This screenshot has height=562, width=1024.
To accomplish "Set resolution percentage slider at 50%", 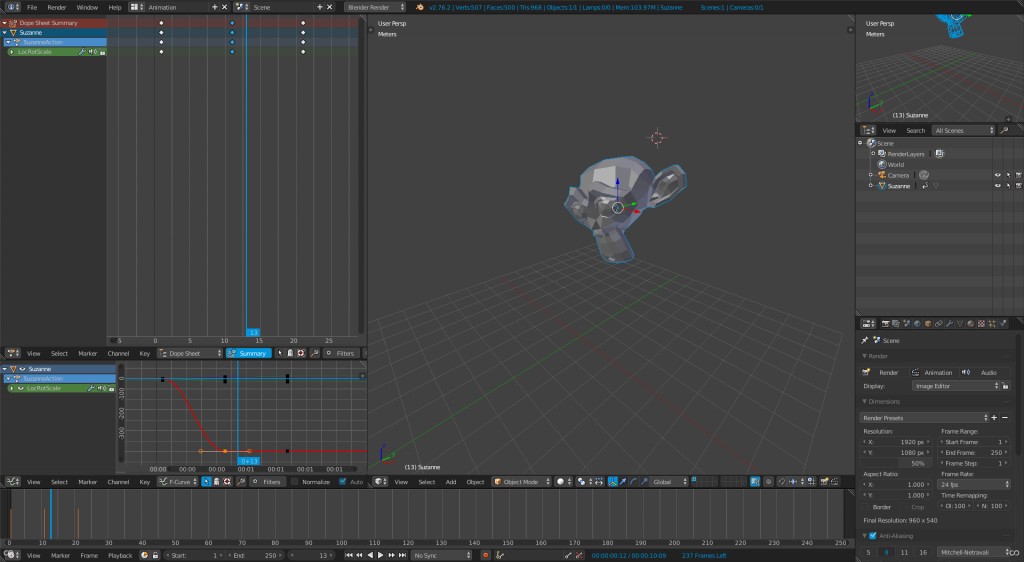I will 895,463.
